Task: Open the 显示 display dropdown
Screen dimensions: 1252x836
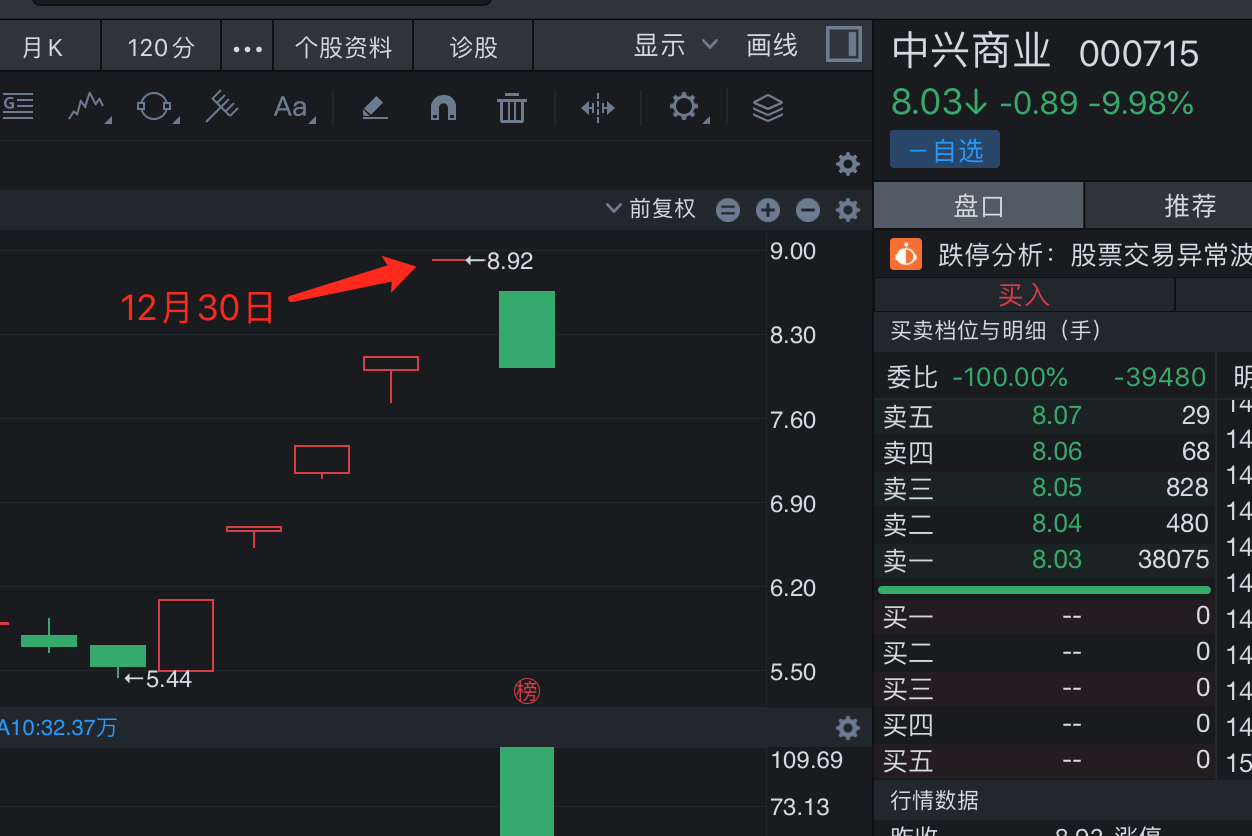Action: (x=675, y=45)
